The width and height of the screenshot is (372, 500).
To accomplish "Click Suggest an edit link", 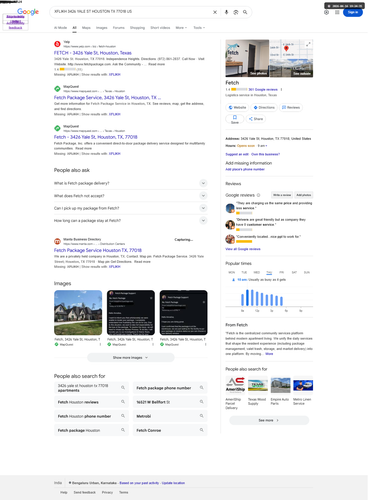I will click(x=237, y=154).
